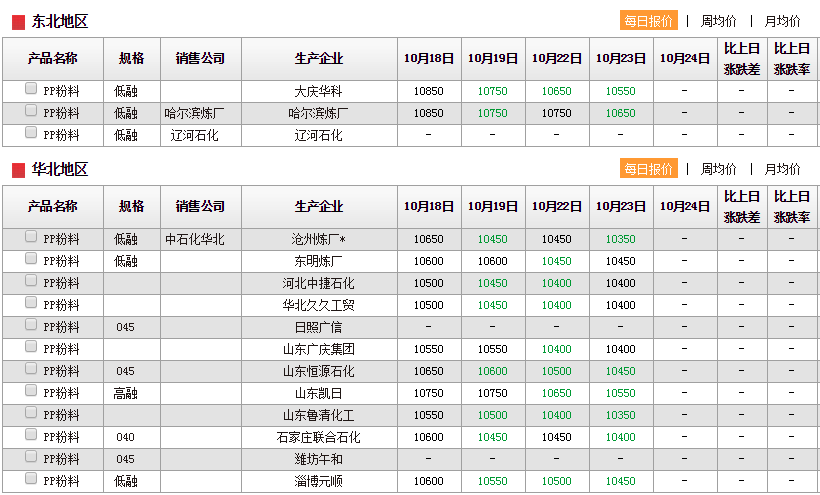Click 产品名称 header in 东北地区 table

tap(52, 58)
